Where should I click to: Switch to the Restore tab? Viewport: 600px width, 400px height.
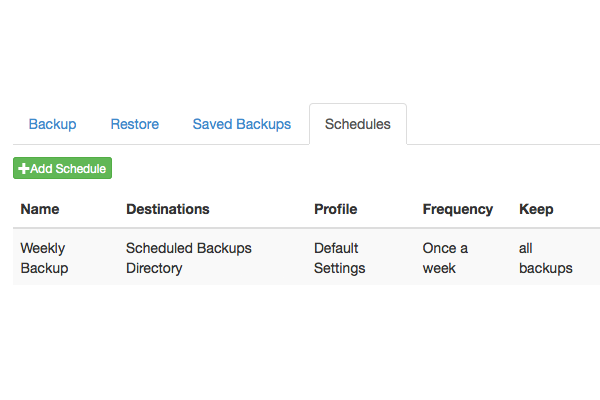click(x=135, y=124)
